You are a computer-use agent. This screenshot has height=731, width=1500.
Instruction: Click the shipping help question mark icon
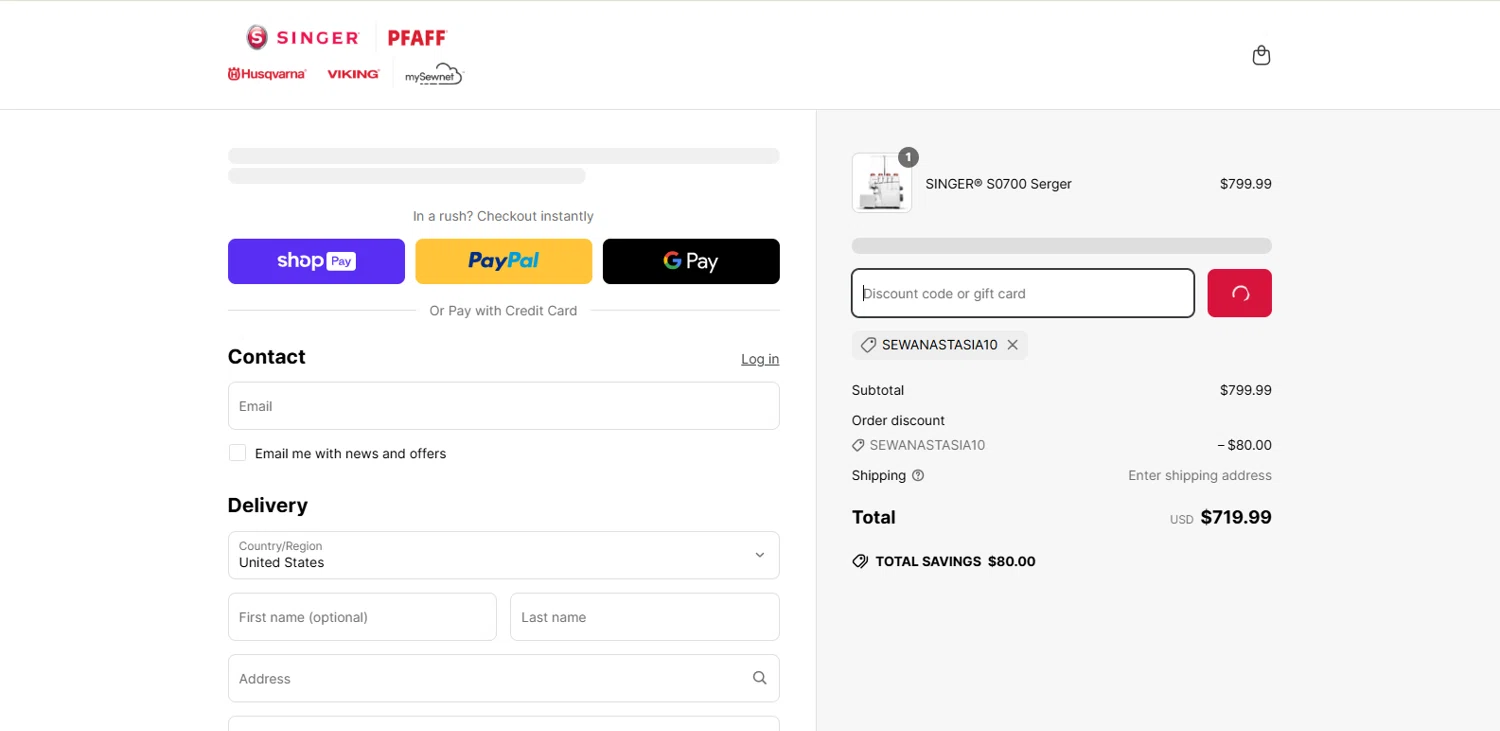(918, 476)
